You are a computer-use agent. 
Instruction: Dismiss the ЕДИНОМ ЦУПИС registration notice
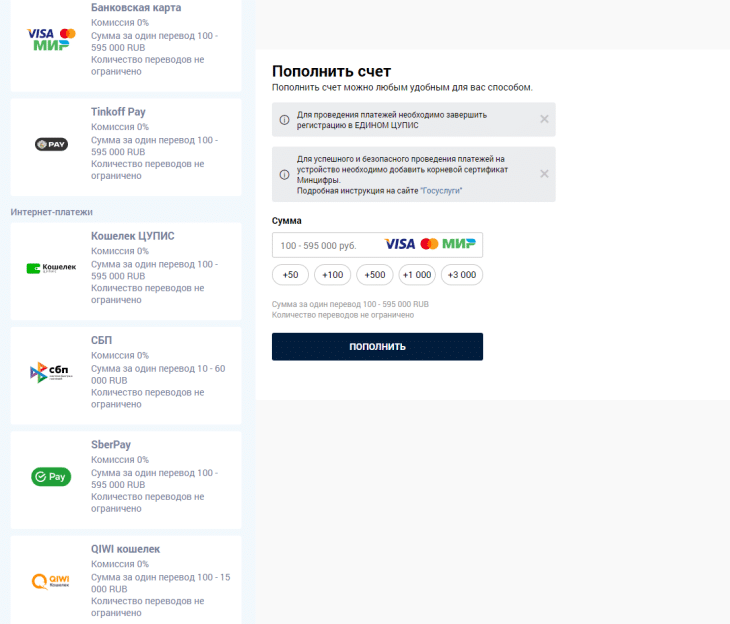tap(544, 119)
